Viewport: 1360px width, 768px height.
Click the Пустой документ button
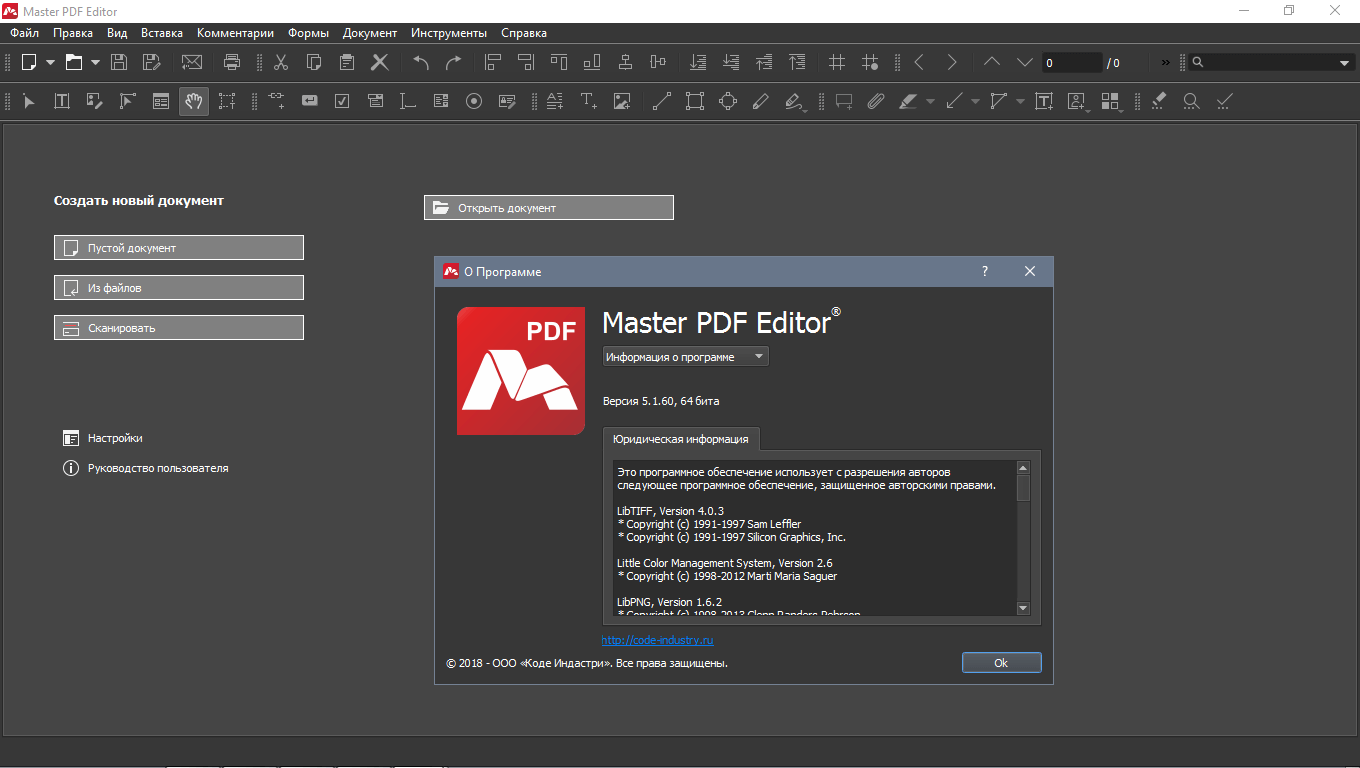point(179,248)
